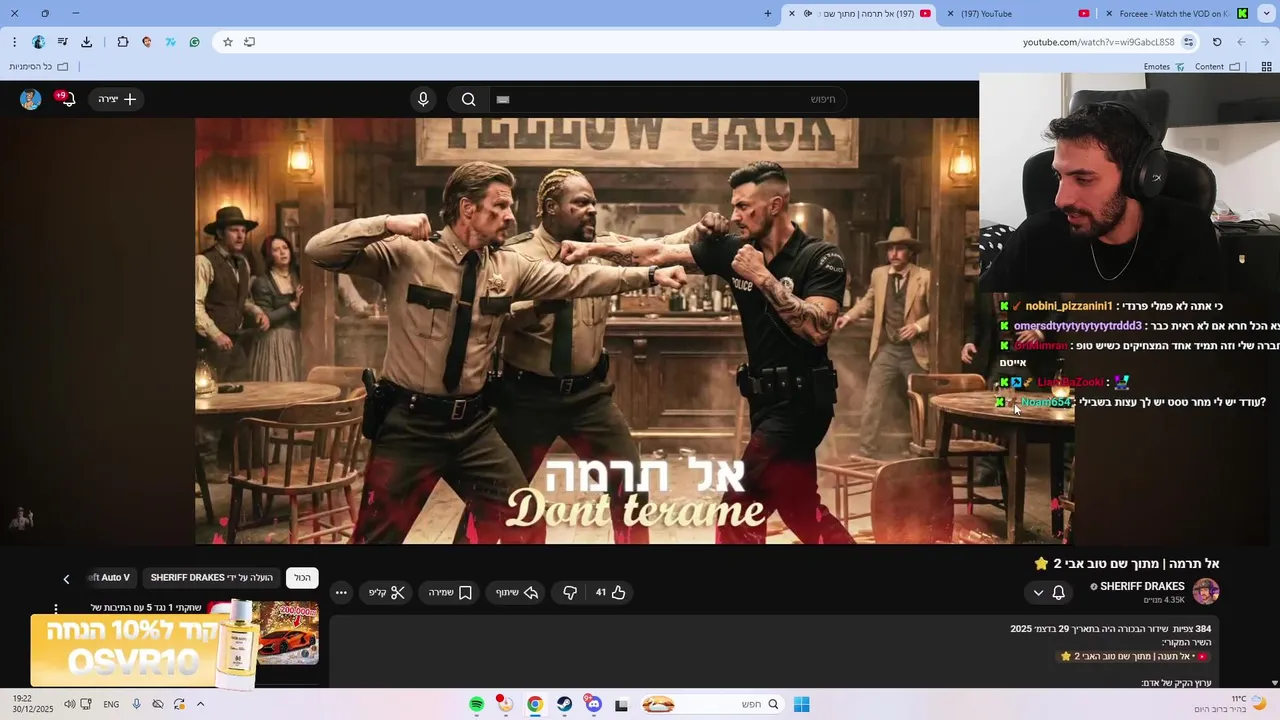The width and height of the screenshot is (1280, 720).
Task: Switch the ENG input language
Action: [x=111, y=704]
